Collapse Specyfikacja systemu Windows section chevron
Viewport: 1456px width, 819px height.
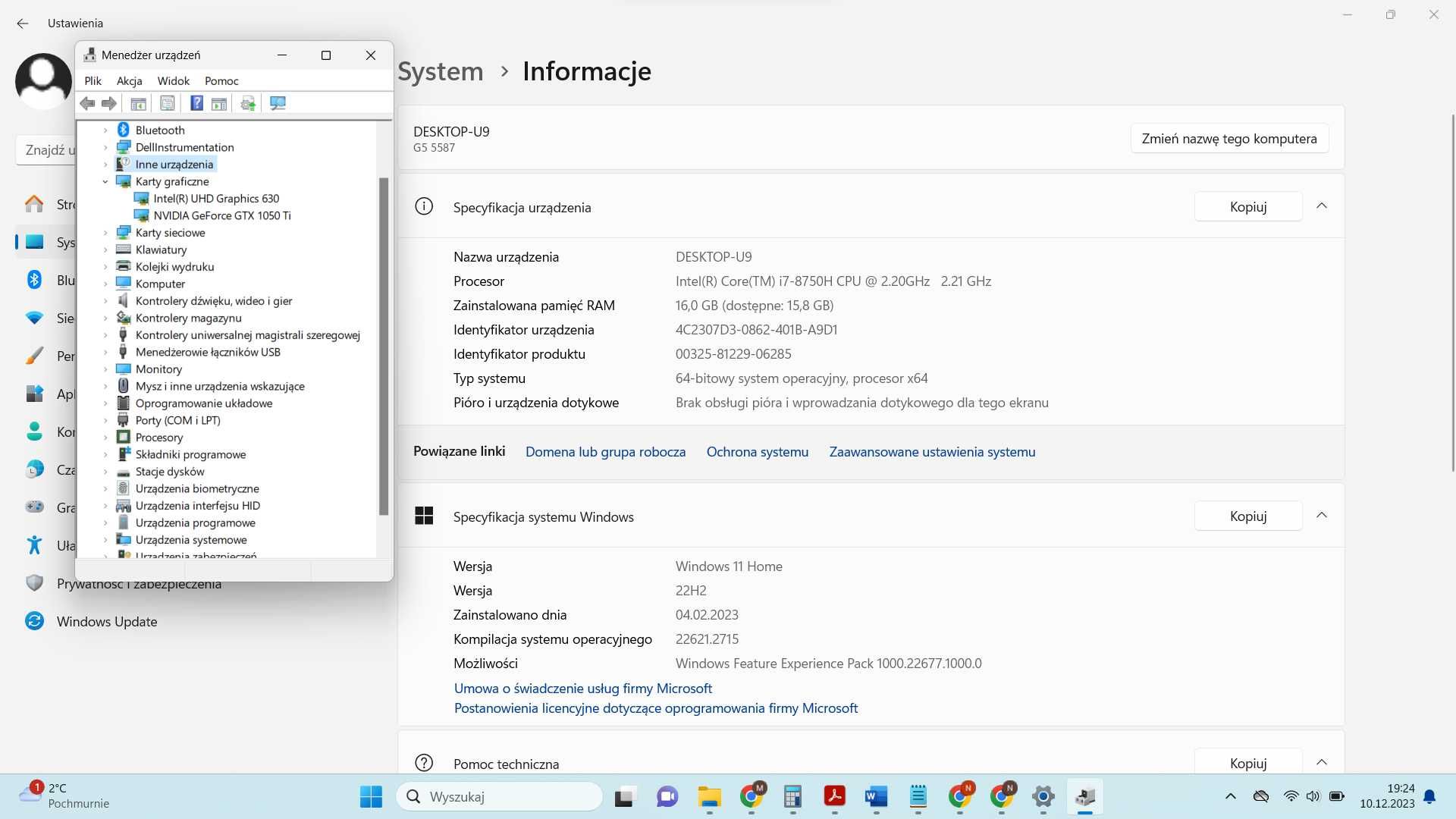point(1322,516)
